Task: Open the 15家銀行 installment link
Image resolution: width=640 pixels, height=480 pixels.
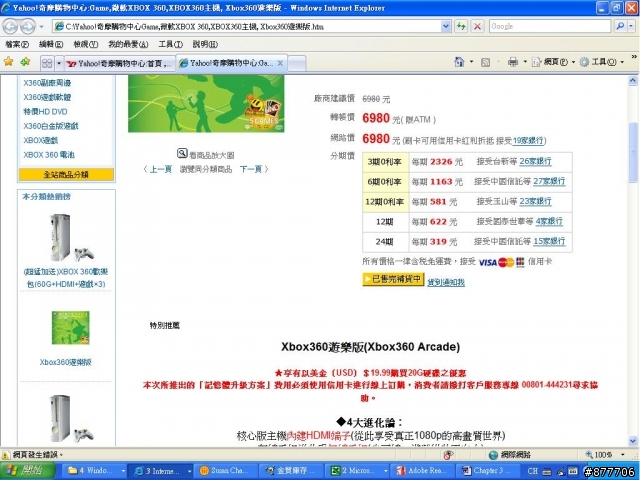Action: 549,241
